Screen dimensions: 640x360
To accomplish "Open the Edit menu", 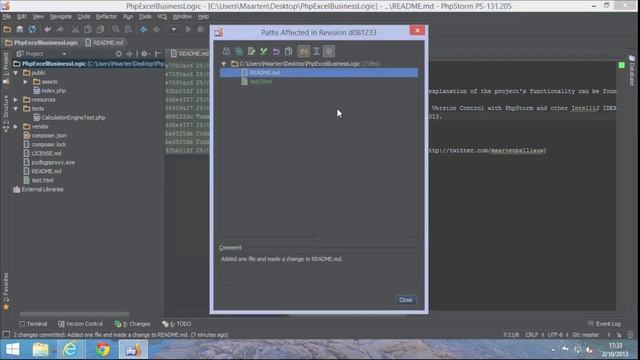I will tap(22, 17).
